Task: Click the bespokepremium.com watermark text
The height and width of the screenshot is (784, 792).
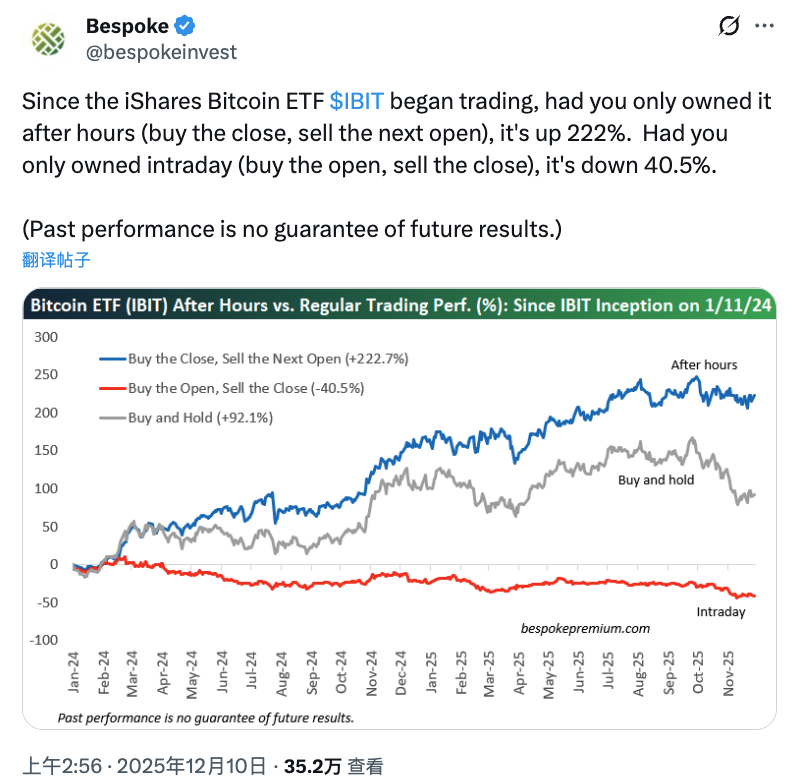Action: tap(586, 628)
